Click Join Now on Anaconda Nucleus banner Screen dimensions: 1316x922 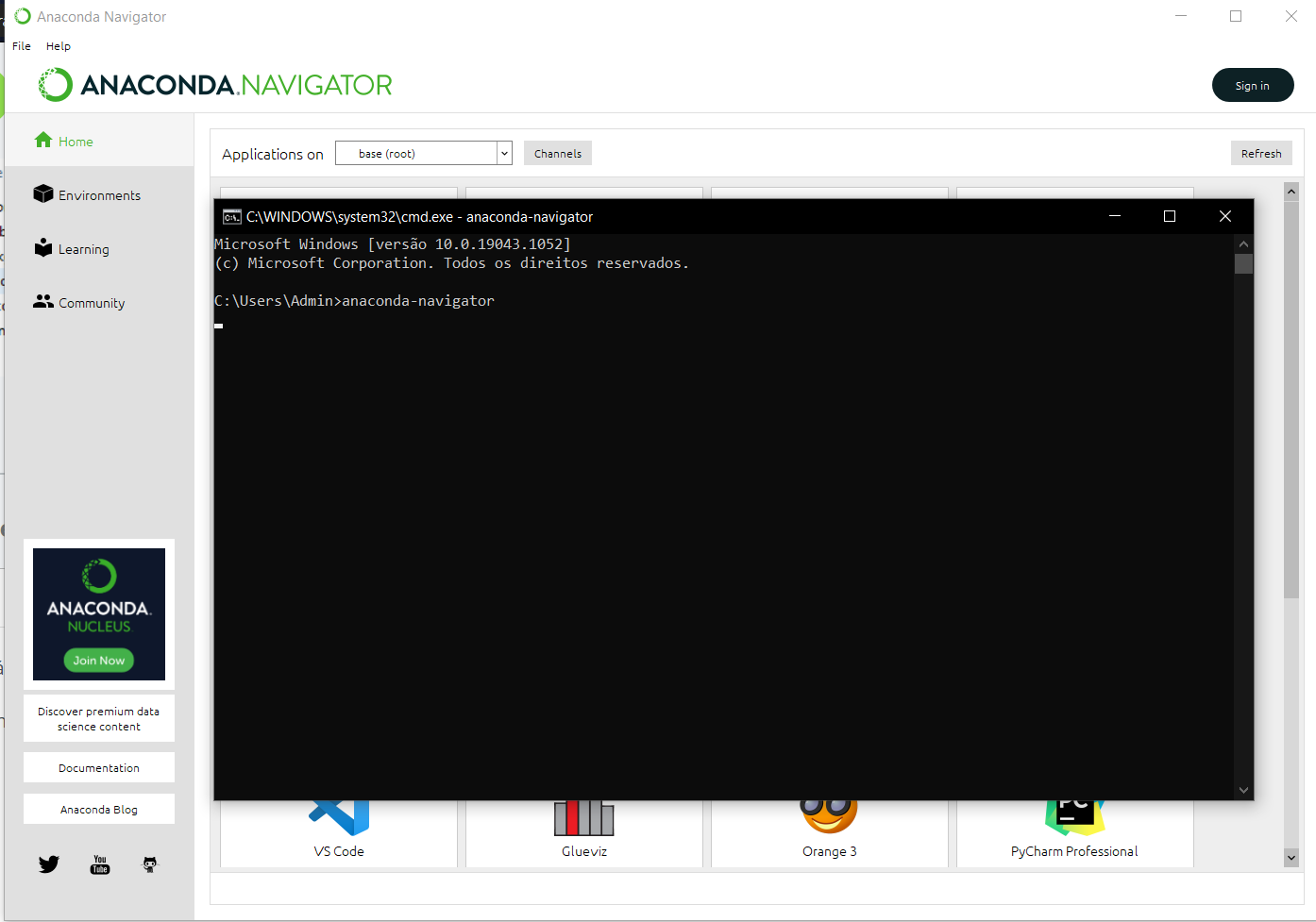pos(99,661)
